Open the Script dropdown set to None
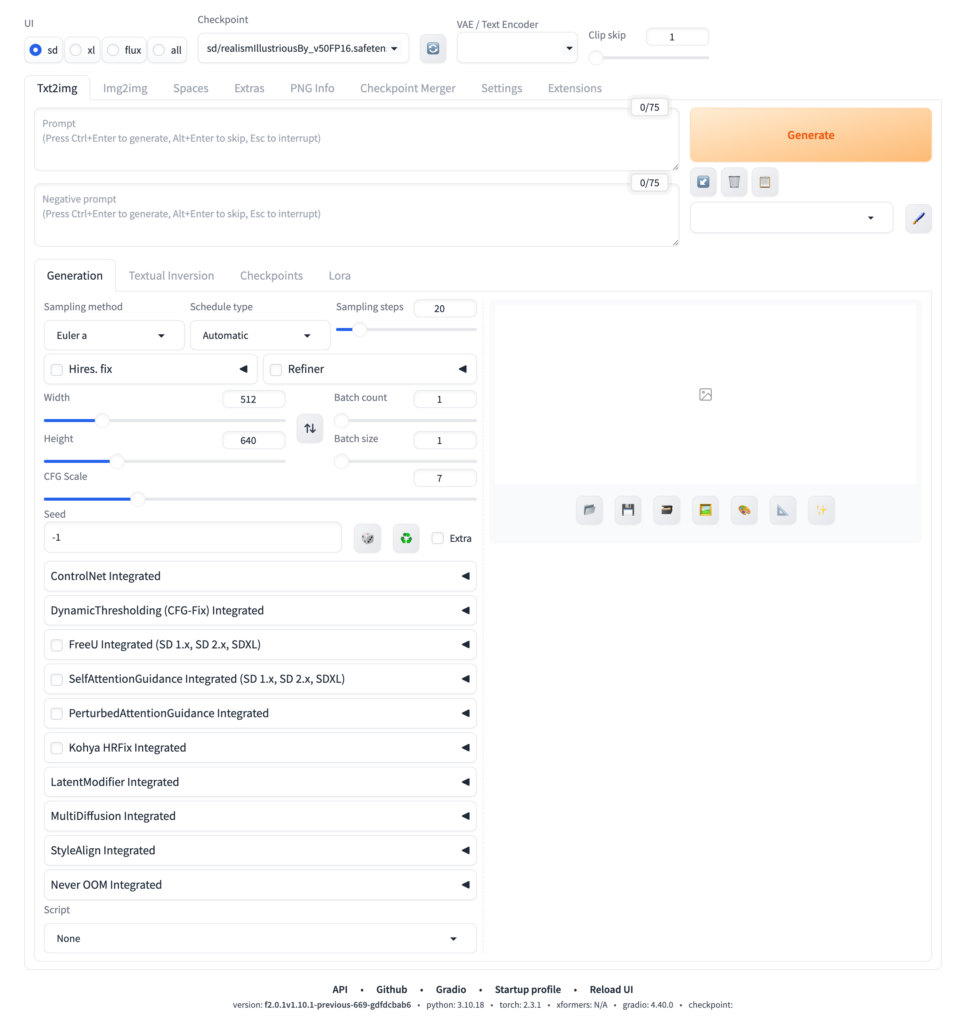966x1024 pixels. (260, 938)
